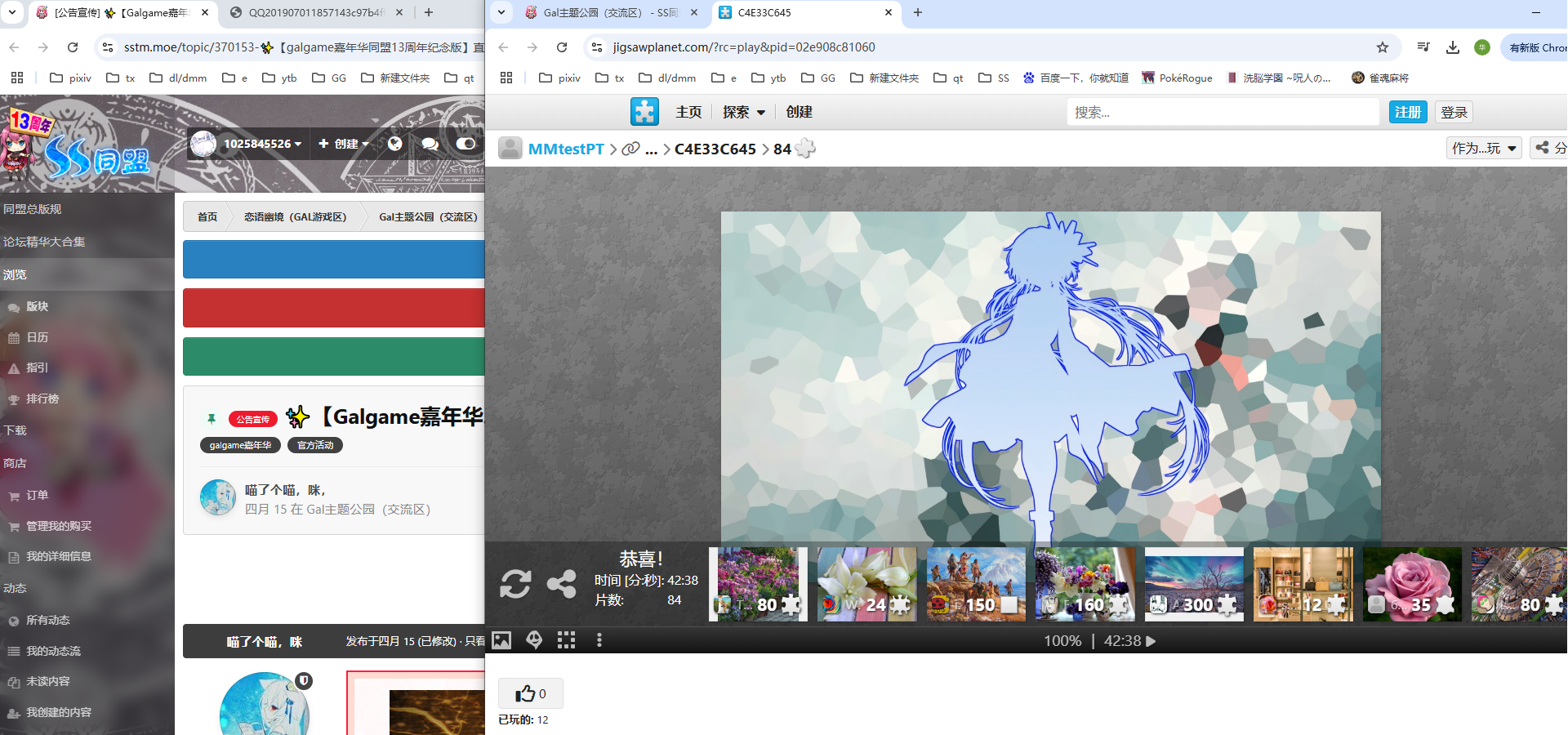Expand the 作为...玩 dropdown
The height and width of the screenshot is (735, 1568).
1484,148
